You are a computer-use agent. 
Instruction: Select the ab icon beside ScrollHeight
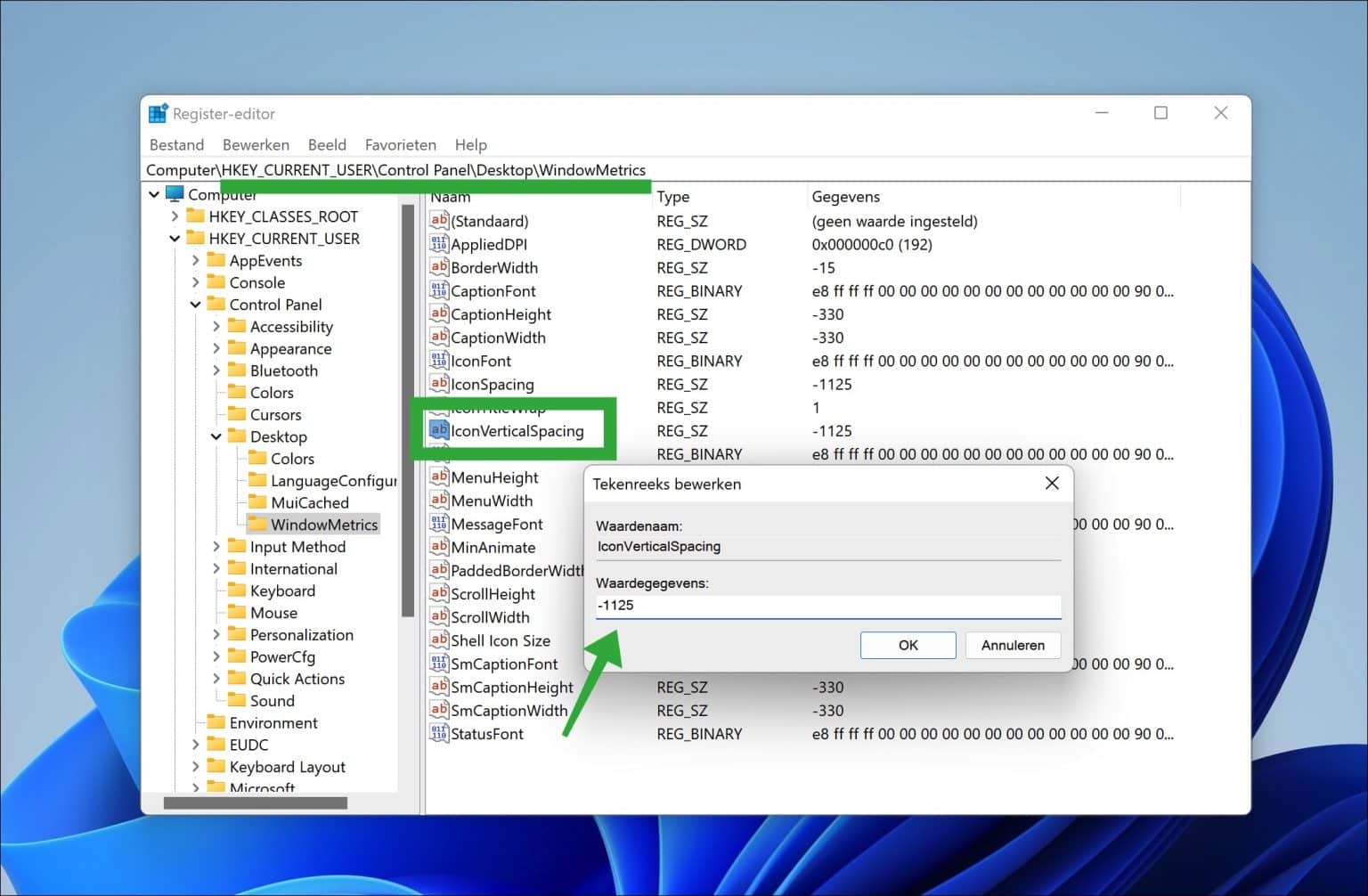[x=438, y=593]
